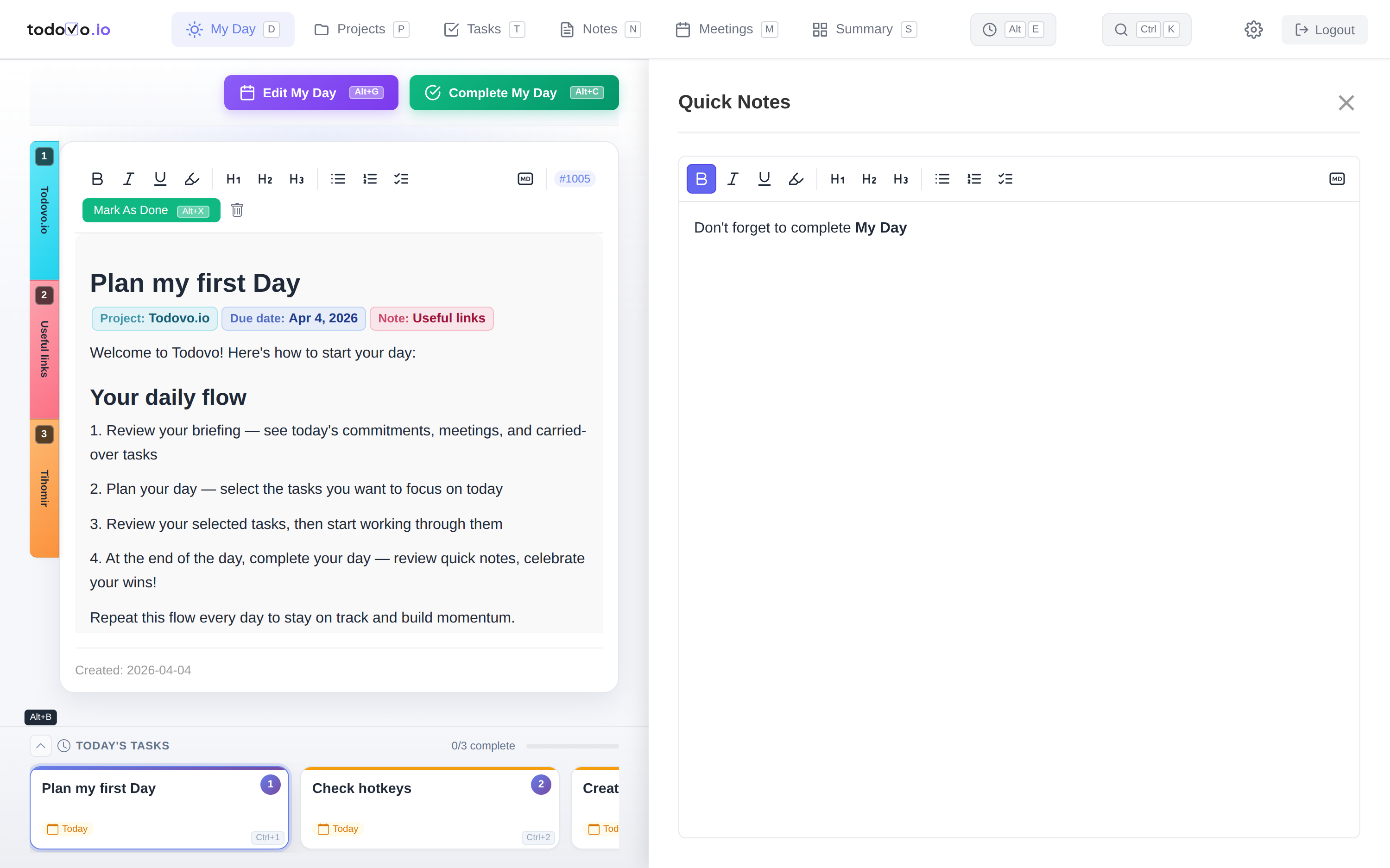Click the 0/3 complete label

483,746
